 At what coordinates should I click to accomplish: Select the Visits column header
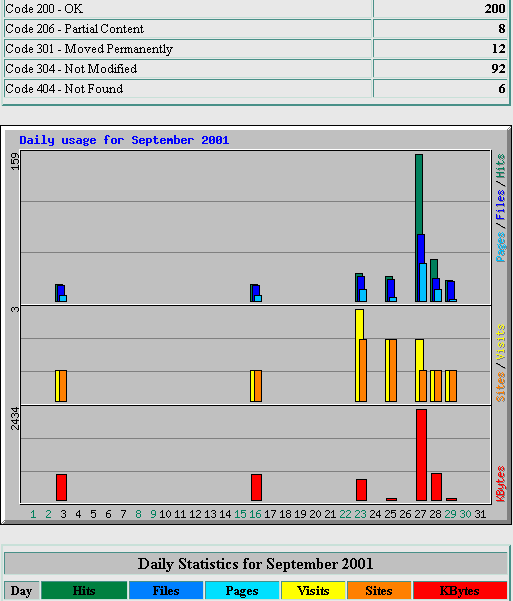[313, 591]
